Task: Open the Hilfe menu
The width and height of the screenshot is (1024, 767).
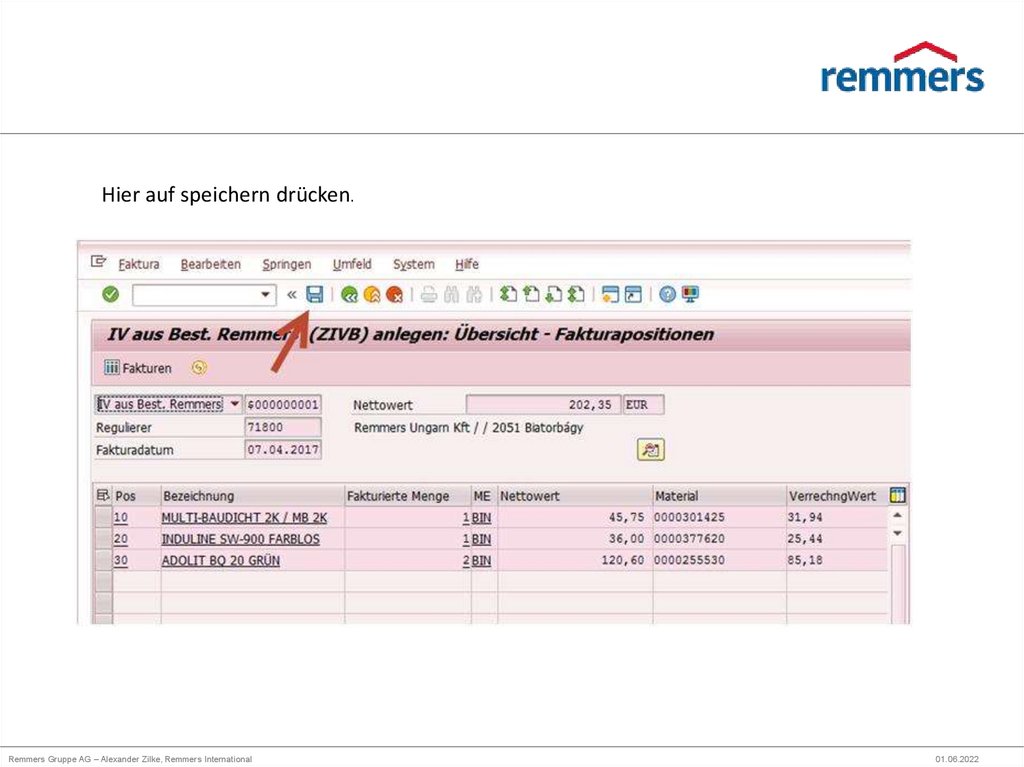Action: click(x=467, y=264)
